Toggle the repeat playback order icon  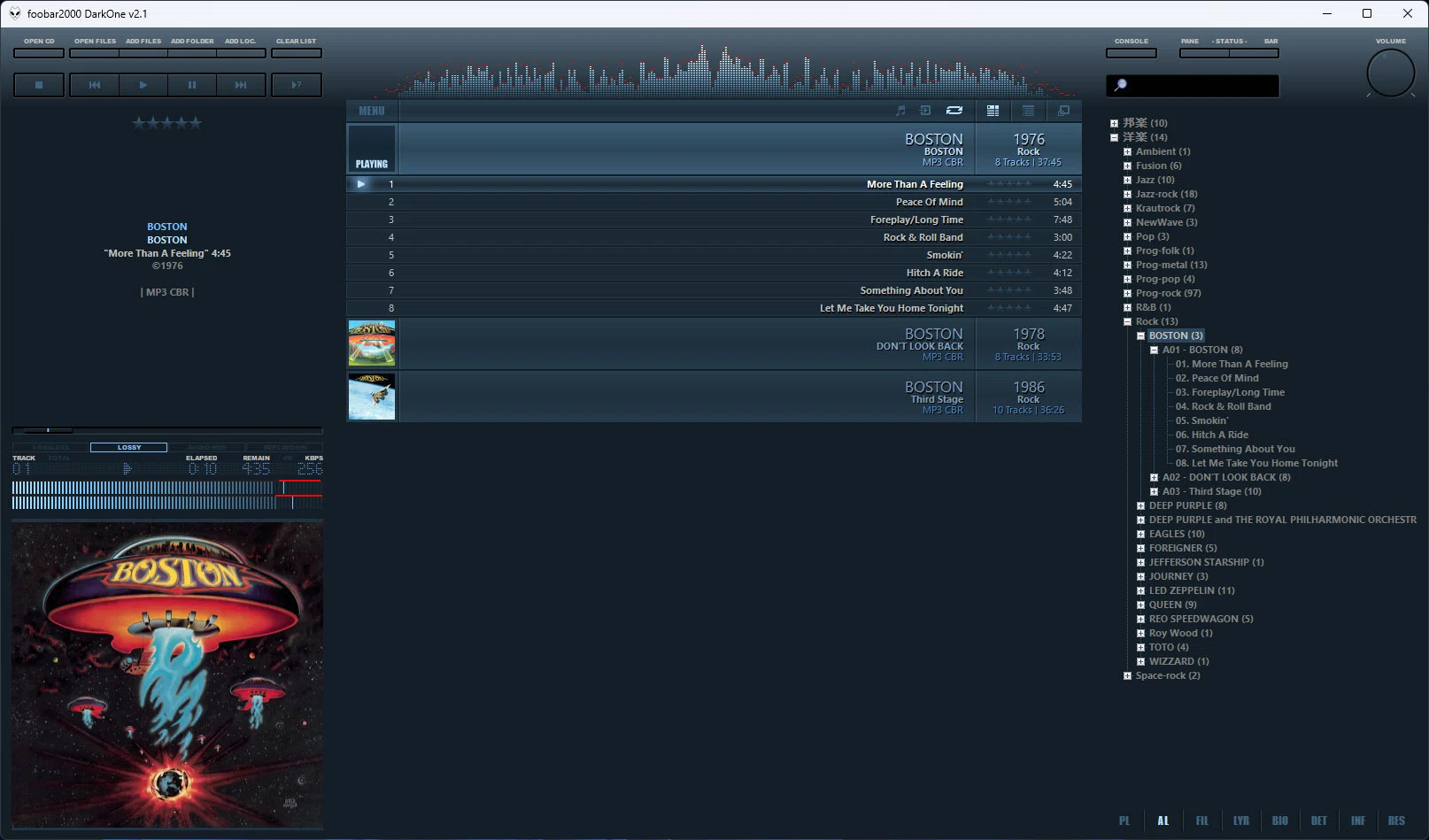pos(954,111)
